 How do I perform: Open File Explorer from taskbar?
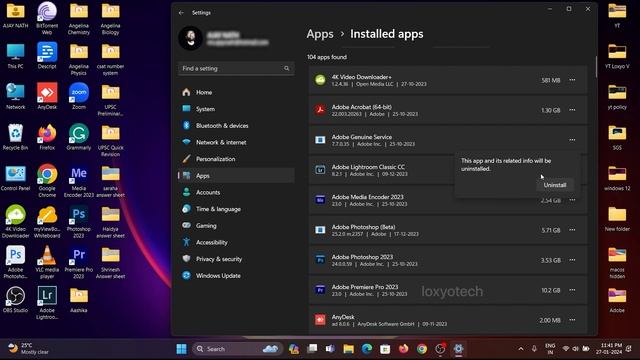[x=348, y=349]
